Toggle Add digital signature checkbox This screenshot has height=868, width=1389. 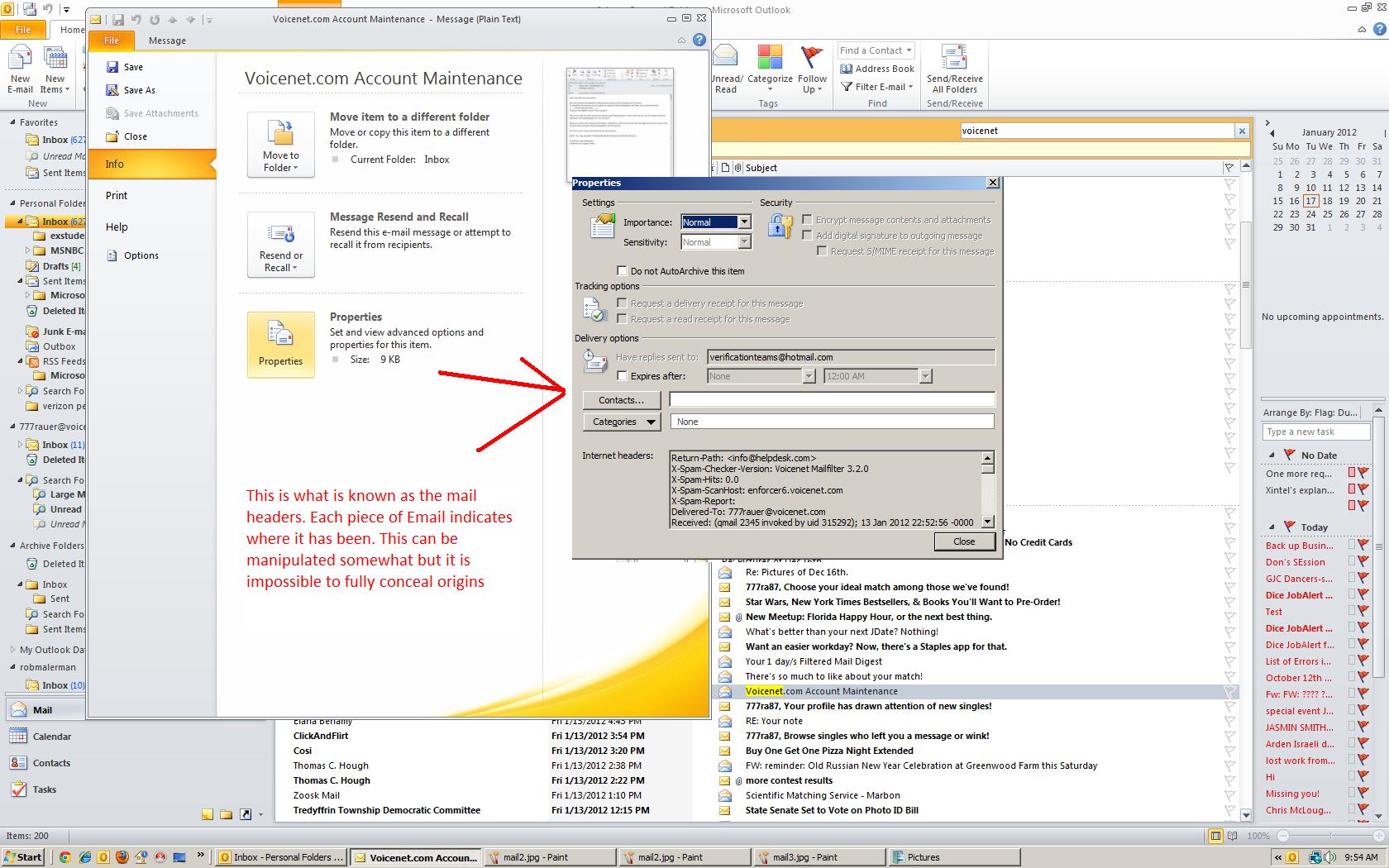(x=807, y=236)
